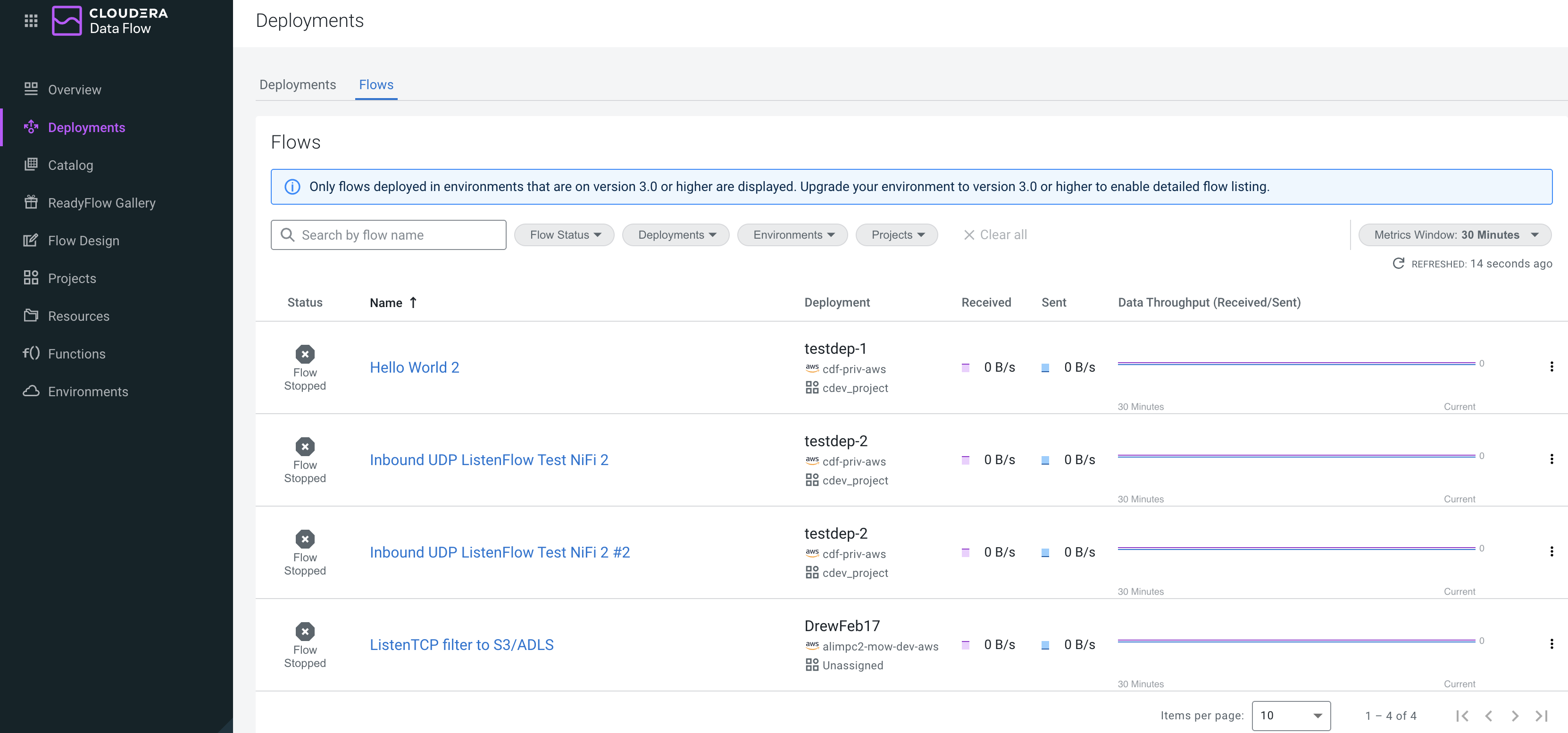Expand the Flow Status filter dropdown
The width and height of the screenshot is (1568, 733).
click(564, 235)
